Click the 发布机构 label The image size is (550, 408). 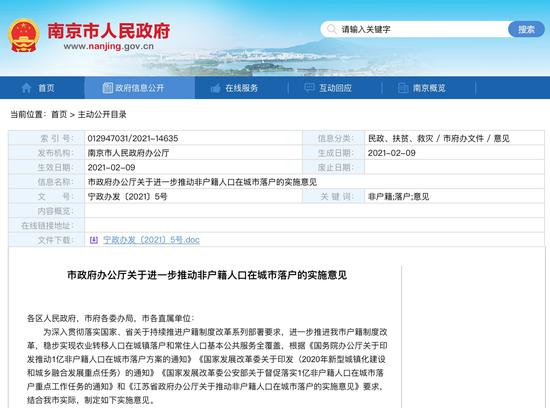tap(56, 153)
